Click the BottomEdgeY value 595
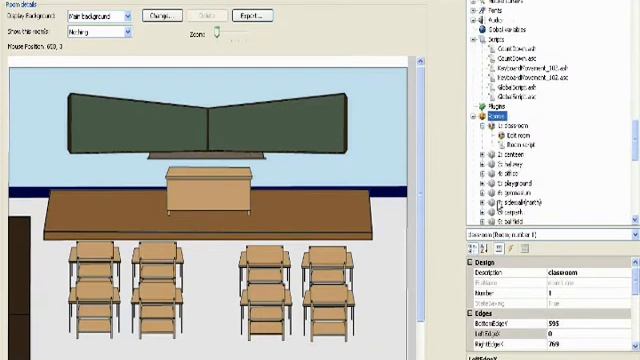 (589, 324)
